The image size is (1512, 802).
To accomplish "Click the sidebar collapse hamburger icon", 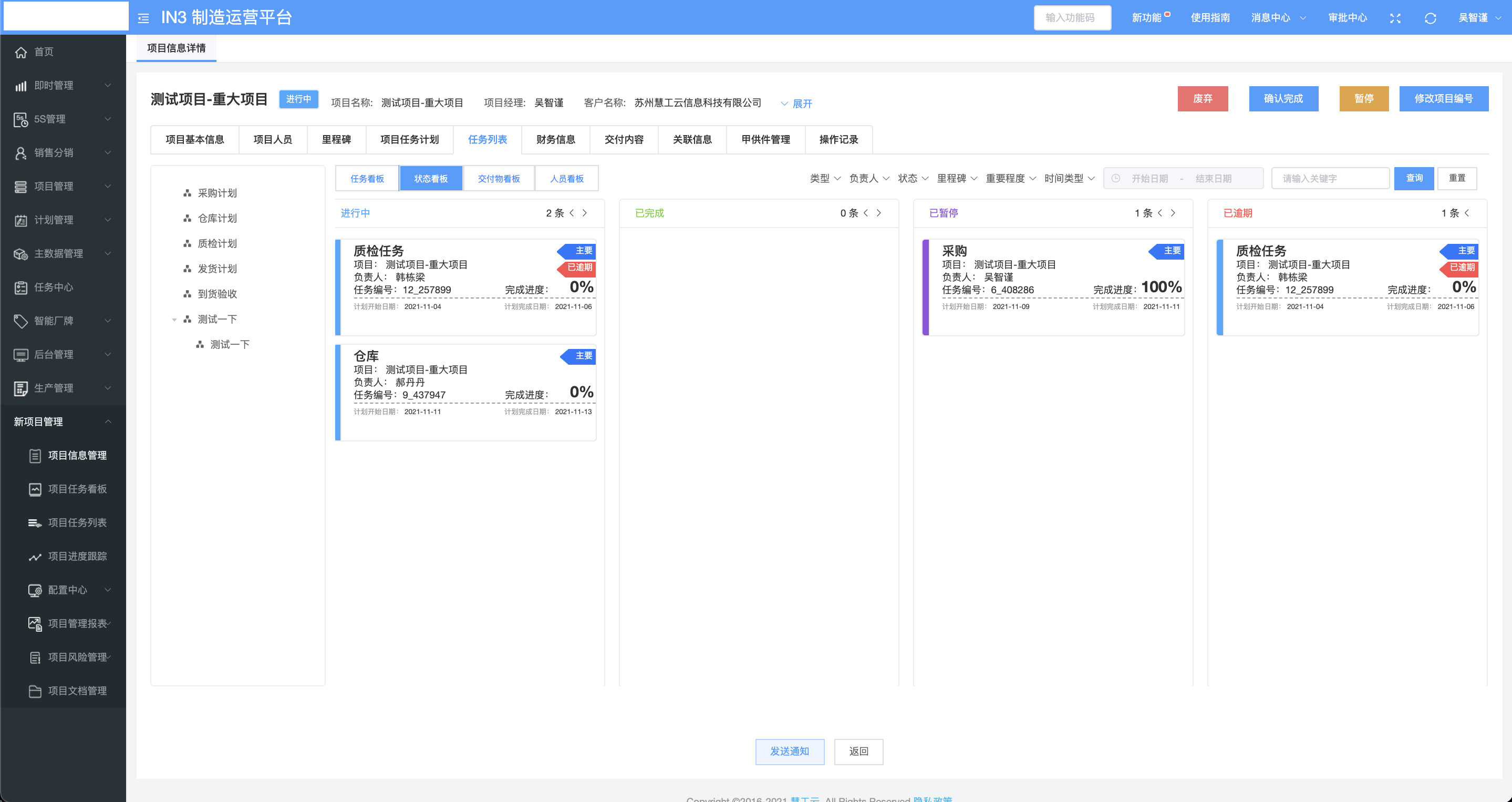I will 143,18.
